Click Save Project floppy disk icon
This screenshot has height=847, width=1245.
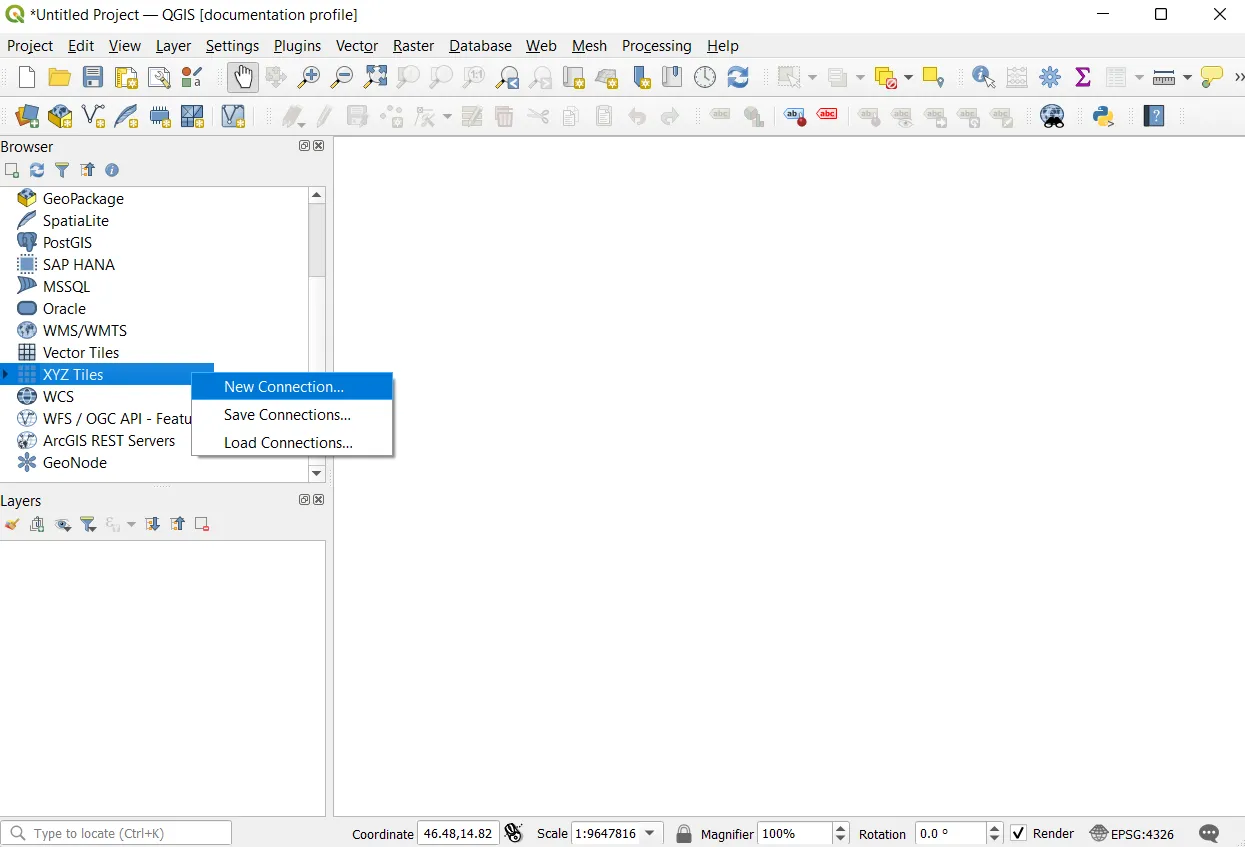93,77
